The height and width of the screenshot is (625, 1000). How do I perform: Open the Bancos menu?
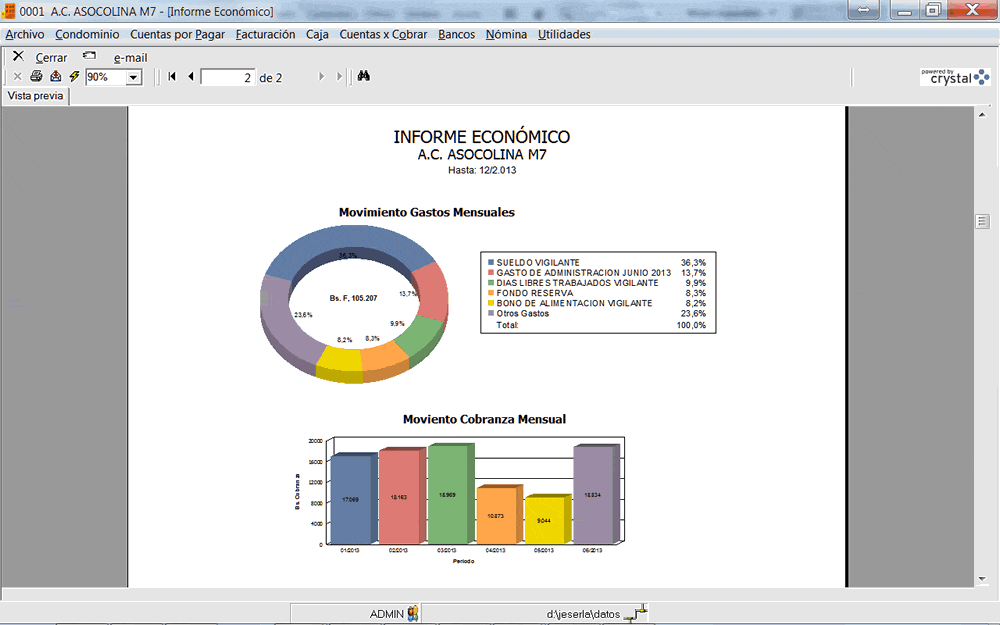pos(456,34)
